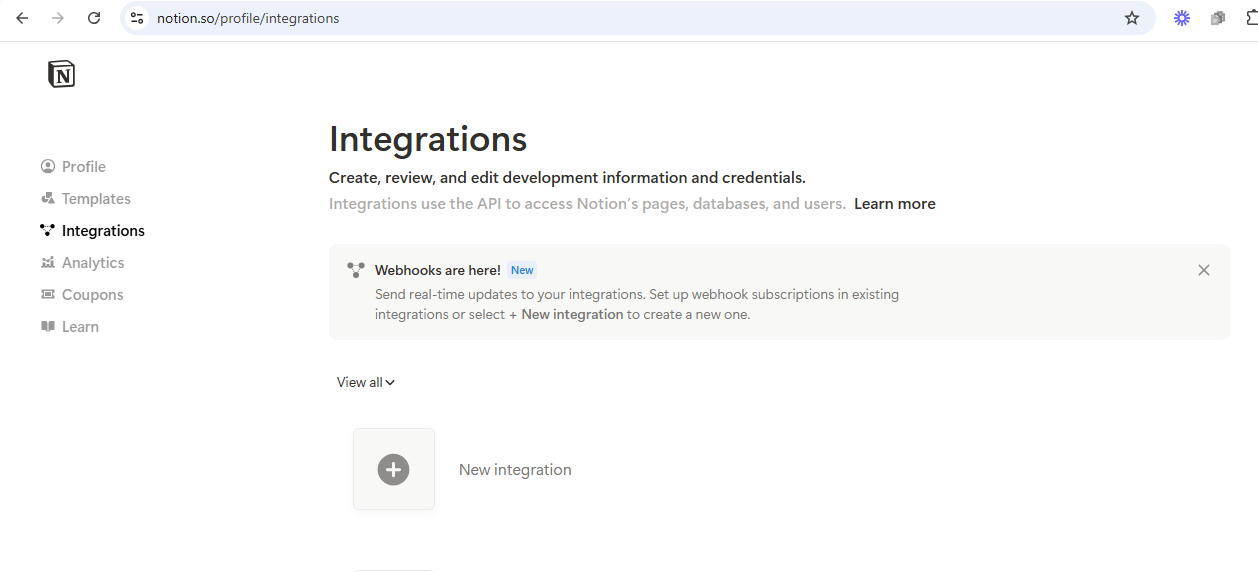This screenshot has width=1258, height=572.
Task: Open Templates in the sidebar
Action: coord(96,198)
